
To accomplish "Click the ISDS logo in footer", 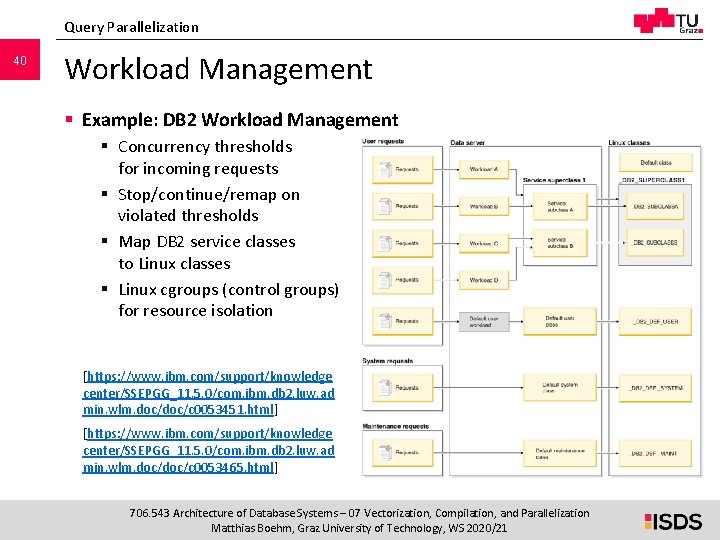I will click(673, 522).
